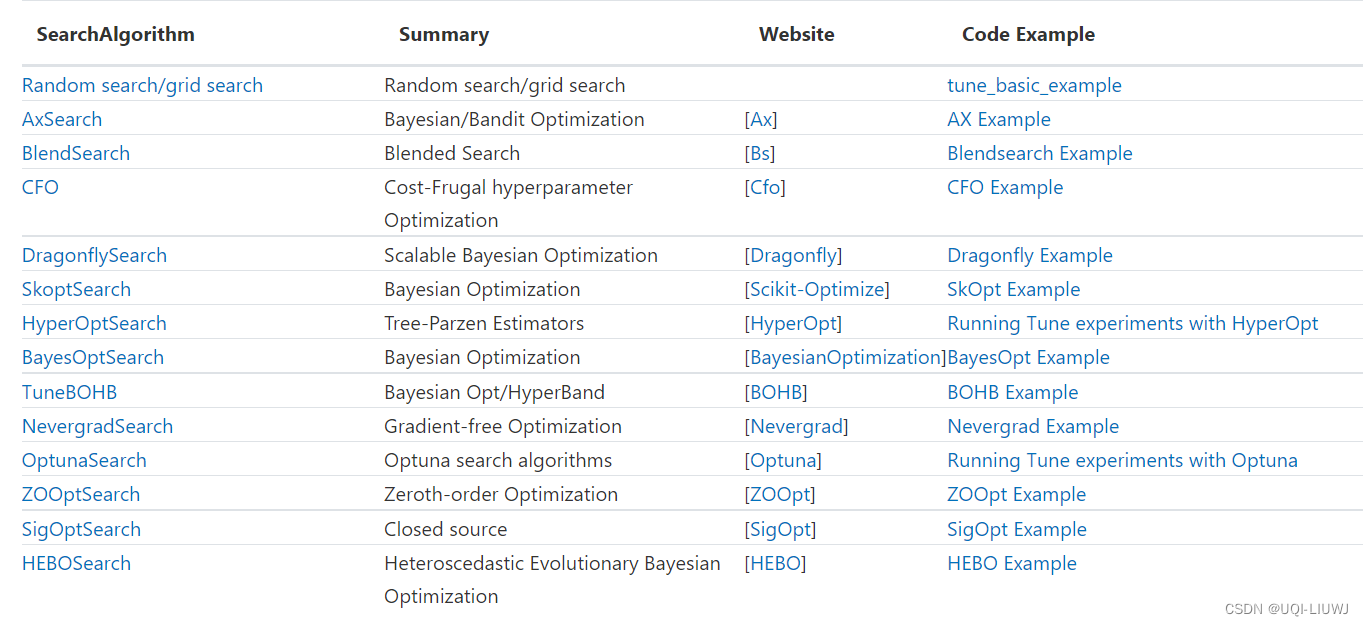Open Running Tune experiments with Optuna

(x=1122, y=461)
